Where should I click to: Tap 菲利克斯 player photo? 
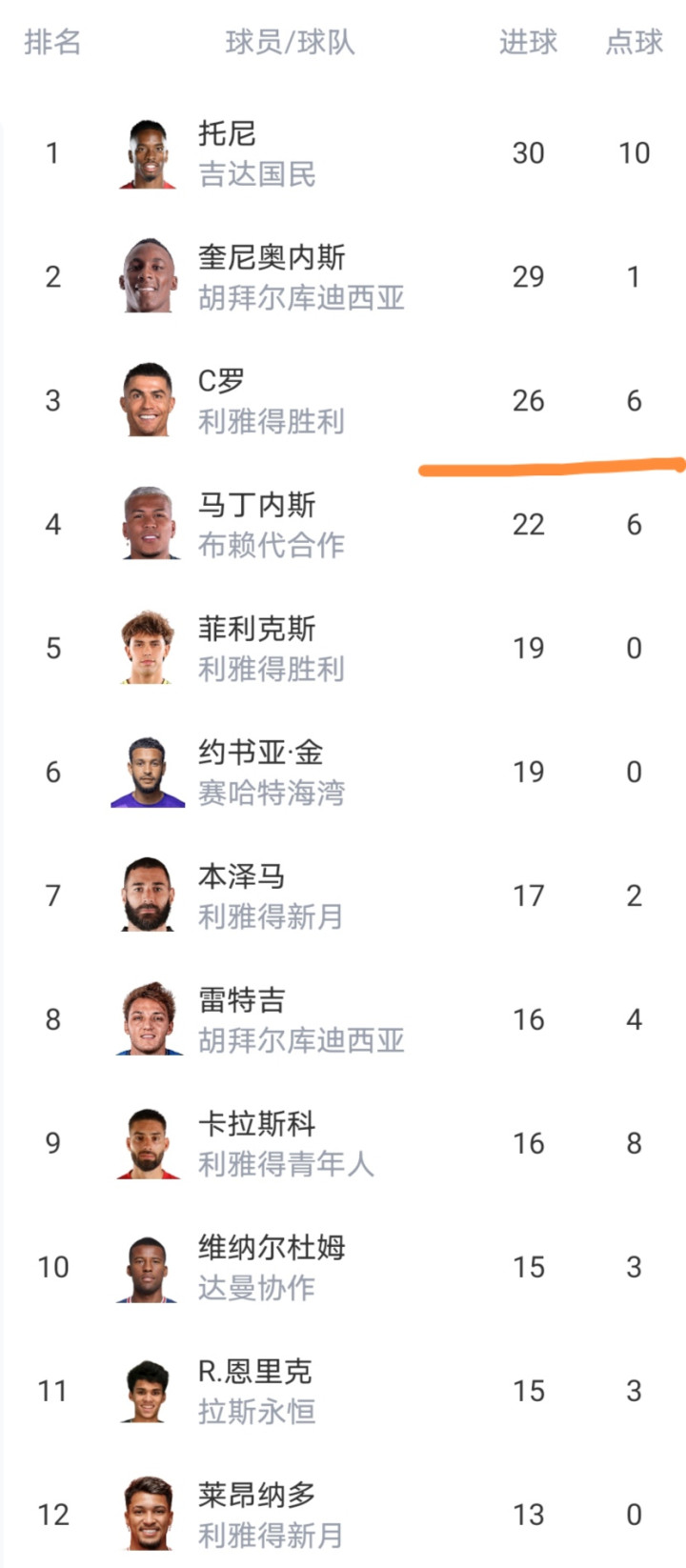pyautogui.click(x=148, y=648)
